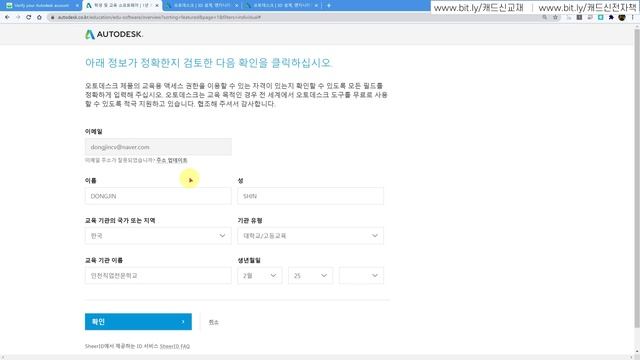Open the birth day dropdown showing 25

[311, 276]
